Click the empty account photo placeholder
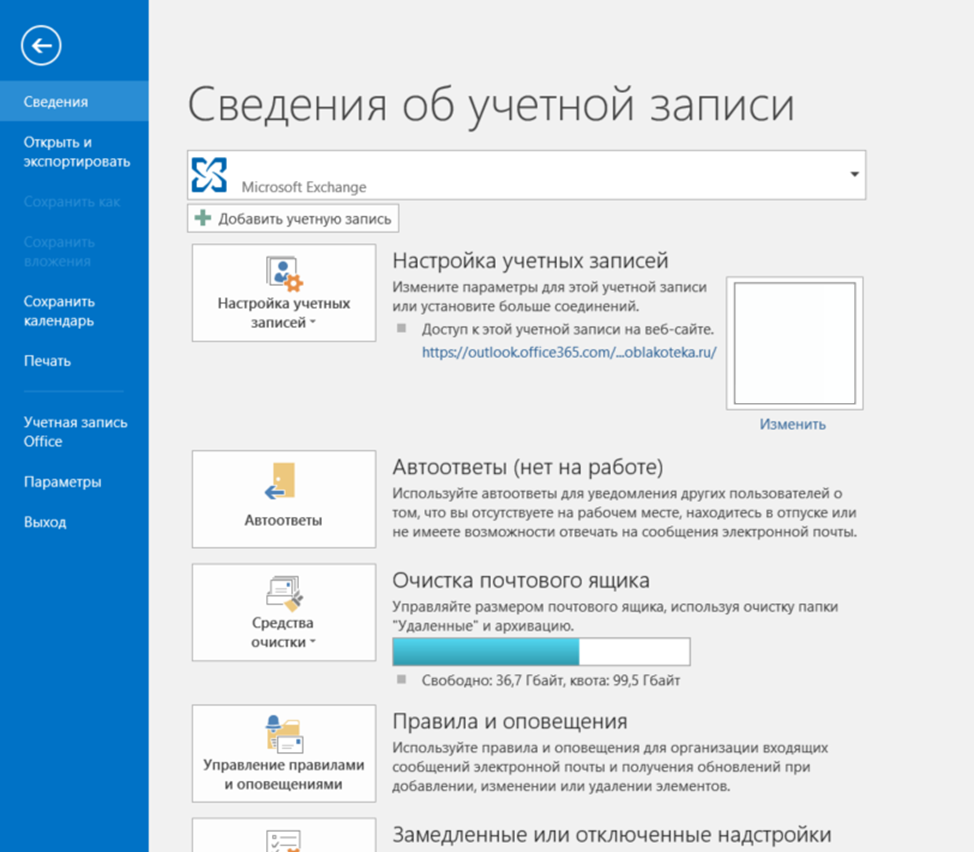 (794, 343)
